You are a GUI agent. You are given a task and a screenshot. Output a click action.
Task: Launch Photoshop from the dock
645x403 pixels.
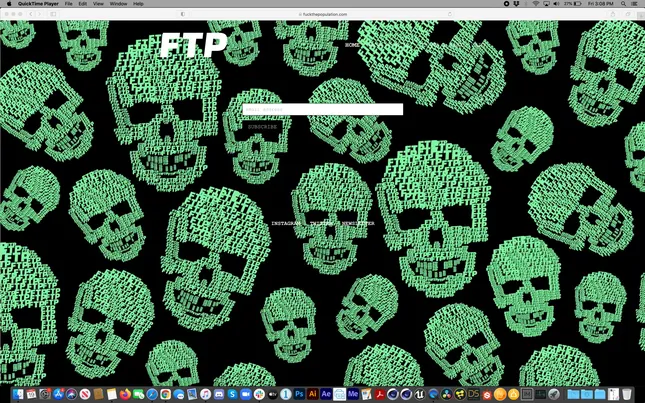click(299, 394)
